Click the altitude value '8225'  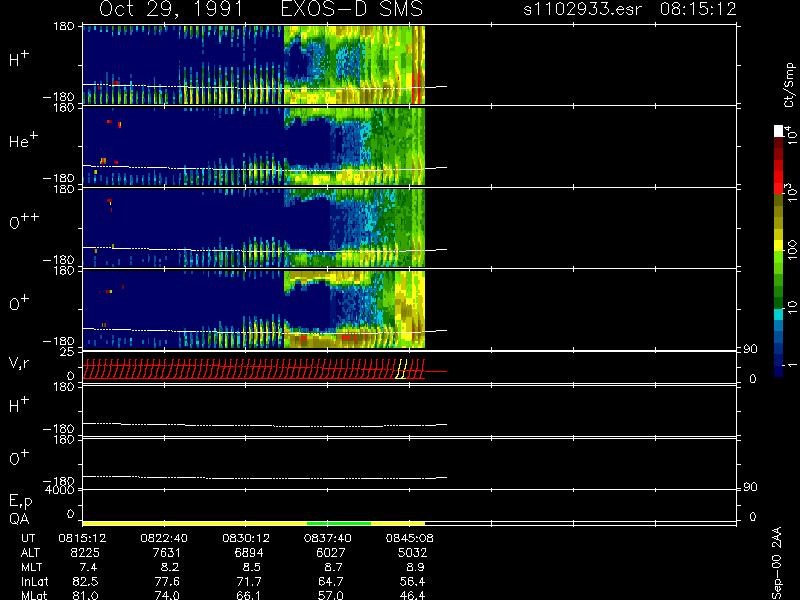85,553
